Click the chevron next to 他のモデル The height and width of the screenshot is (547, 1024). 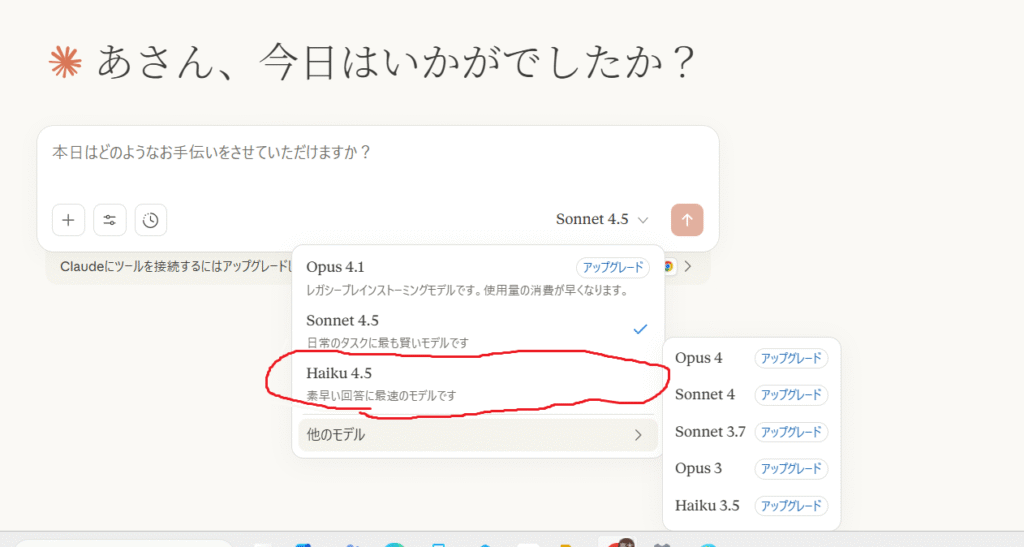pyautogui.click(x=638, y=435)
